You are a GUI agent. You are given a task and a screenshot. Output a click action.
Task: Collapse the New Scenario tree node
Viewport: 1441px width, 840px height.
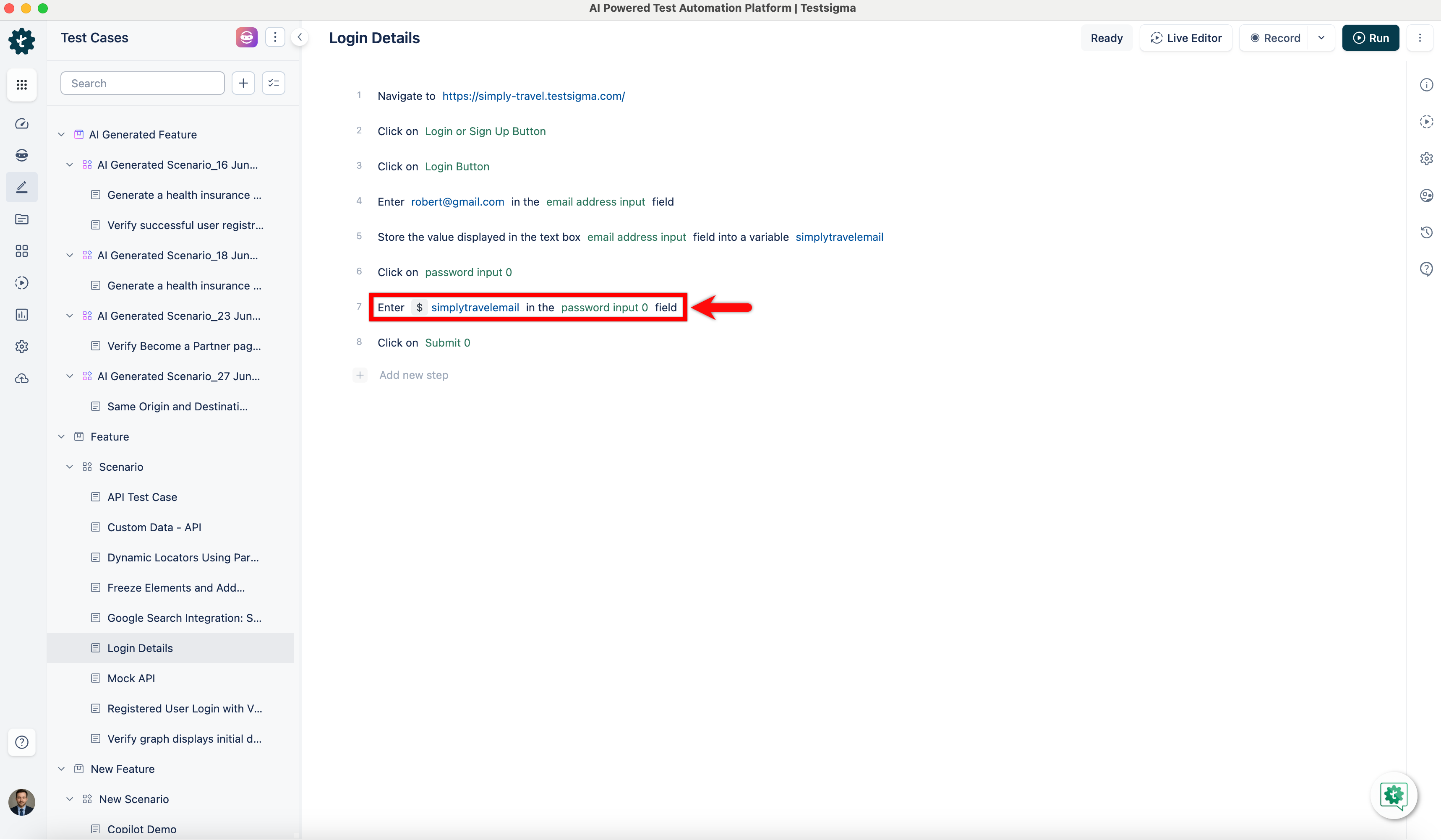tap(70, 799)
